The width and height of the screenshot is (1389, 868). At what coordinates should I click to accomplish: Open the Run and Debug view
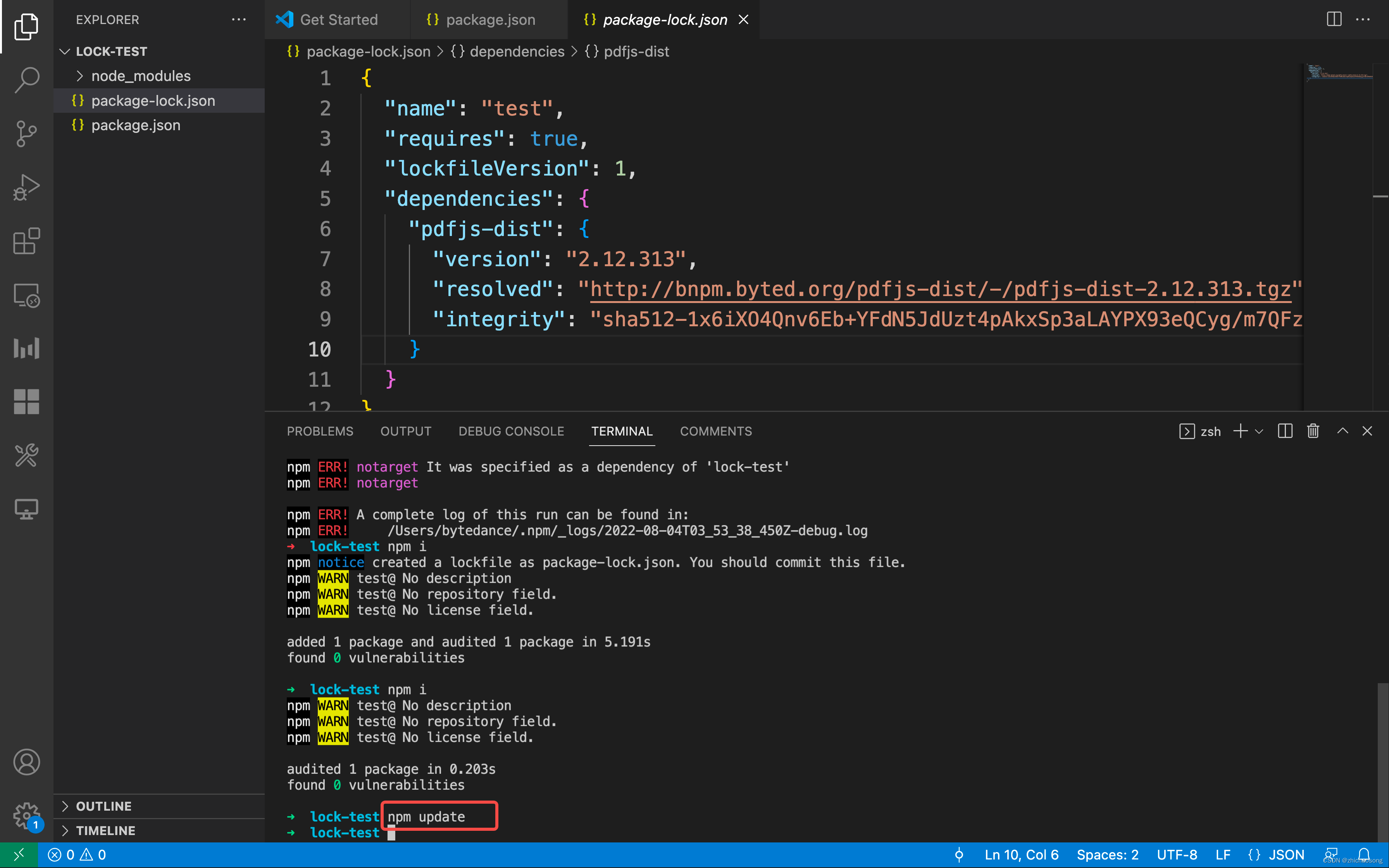pyautogui.click(x=26, y=187)
